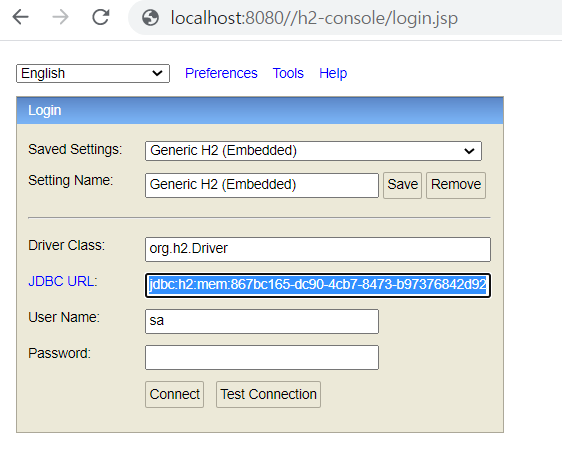Open the Tools link
This screenshot has width=562, height=449.
point(288,73)
